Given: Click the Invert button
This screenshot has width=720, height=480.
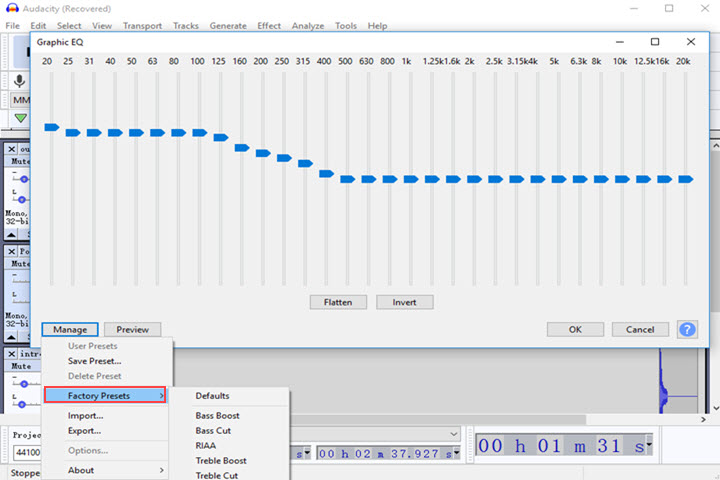Looking at the screenshot, I should point(404,302).
